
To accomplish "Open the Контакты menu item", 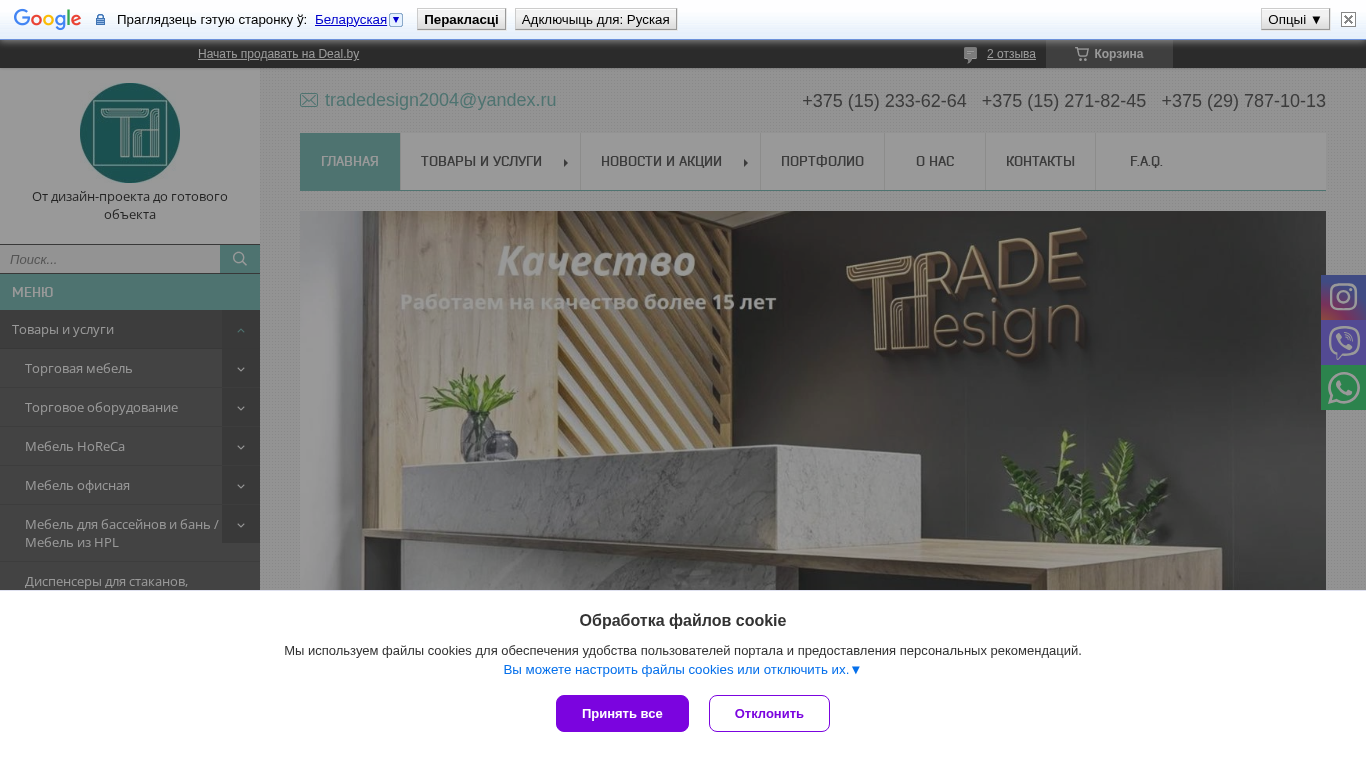I will pos(1040,161).
